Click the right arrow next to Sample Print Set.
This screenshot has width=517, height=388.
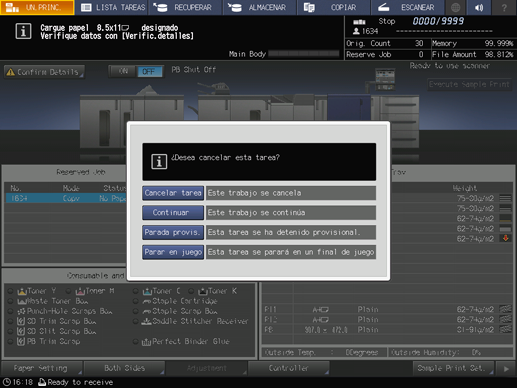pos(506,368)
